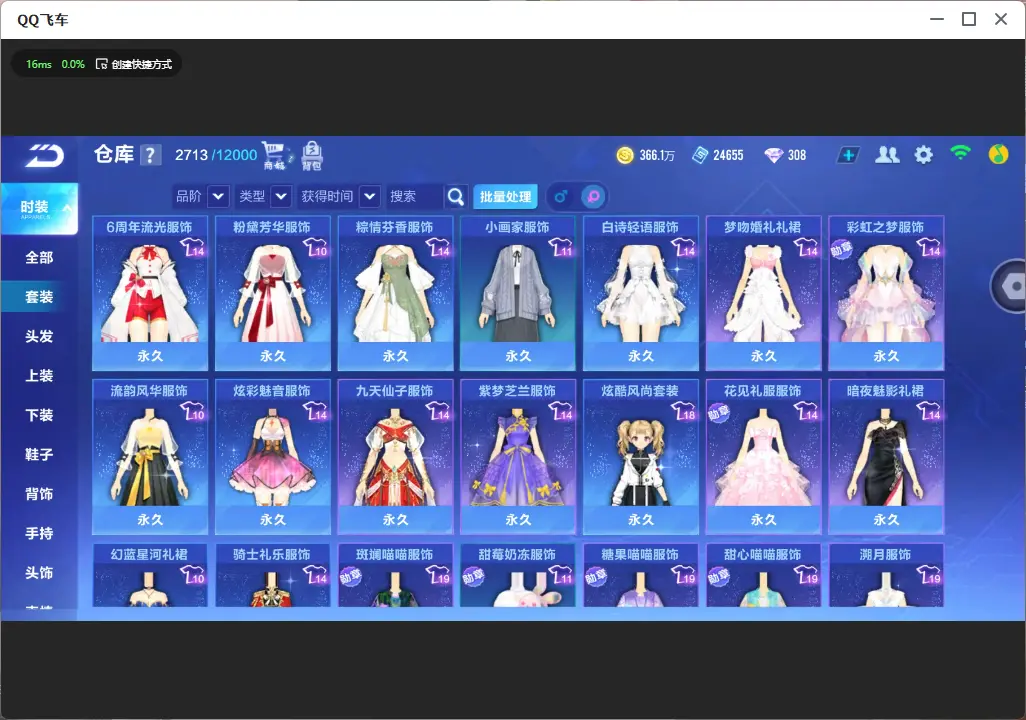Screen dimensions: 1026x720
Task: Select the 甜莓奶冻服饰 outfit card
Action: pyautogui.click(x=518, y=575)
